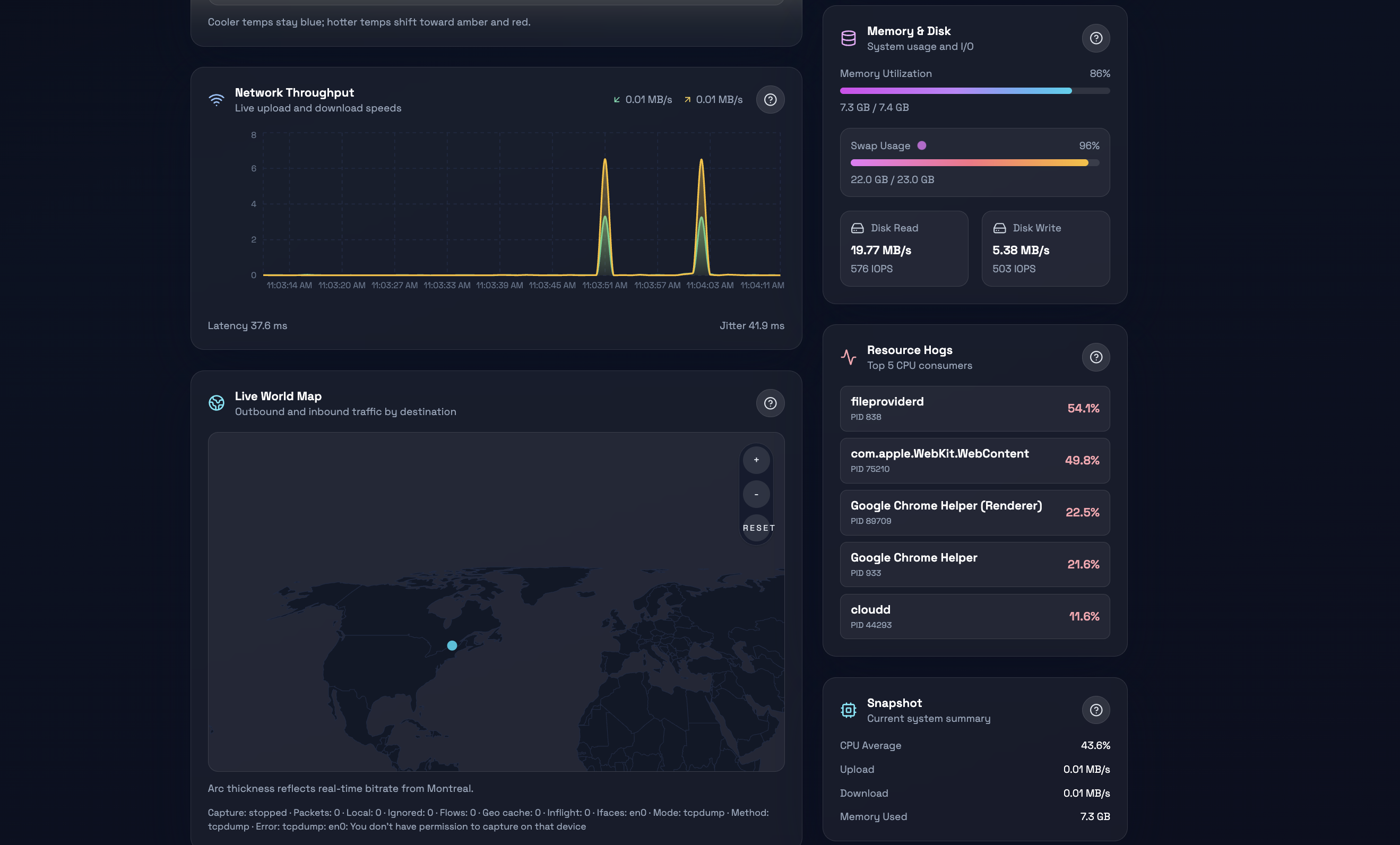Select the com.apple.WebKit.WebContent process entry

tap(974, 460)
